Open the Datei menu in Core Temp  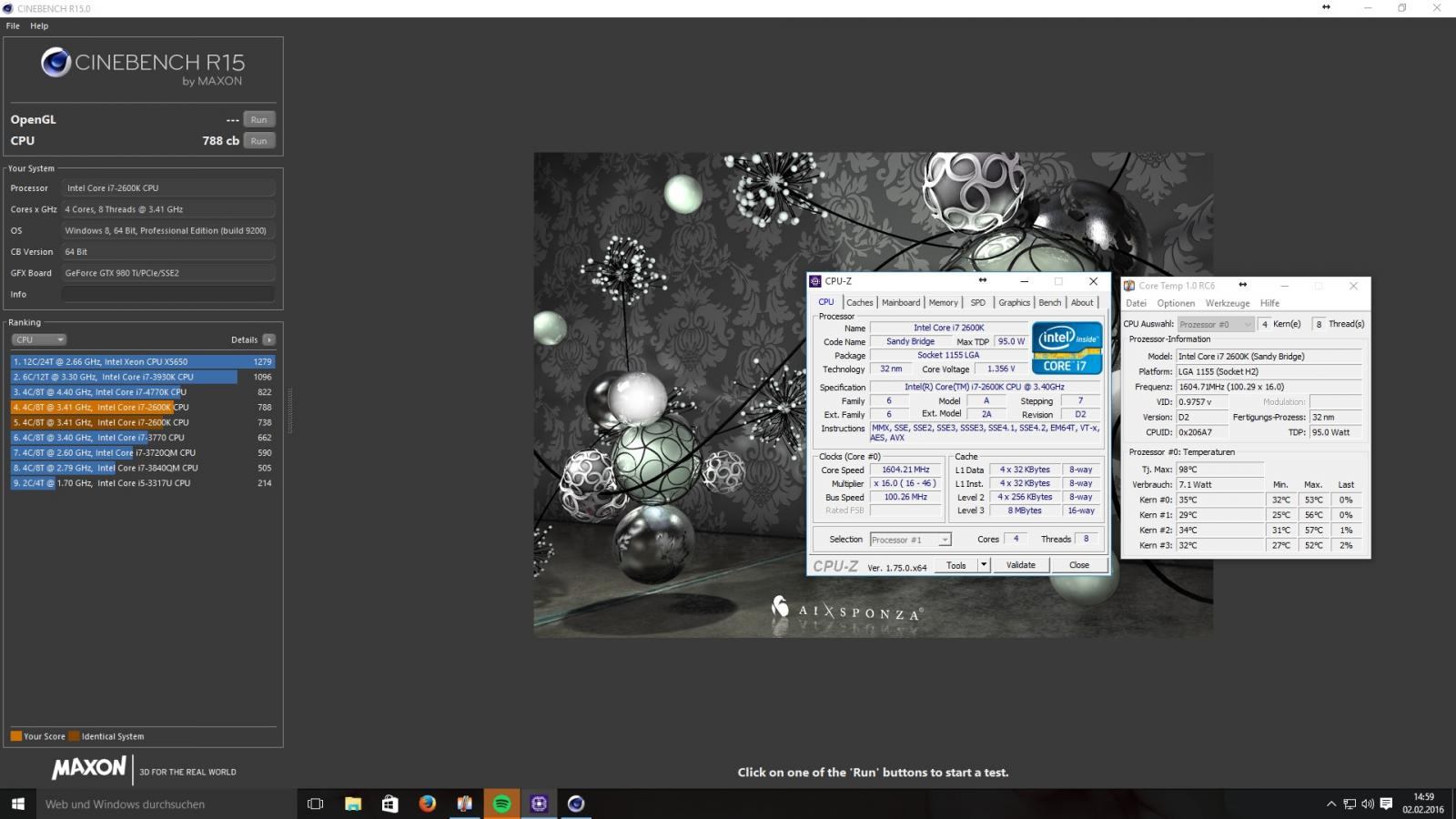[1137, 303]
